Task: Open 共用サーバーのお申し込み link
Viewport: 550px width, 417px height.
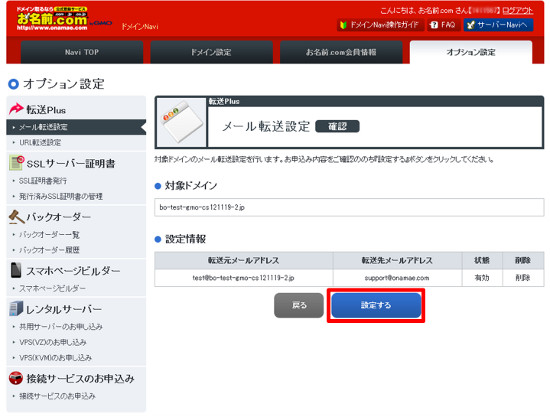Action: pos(61,327)
